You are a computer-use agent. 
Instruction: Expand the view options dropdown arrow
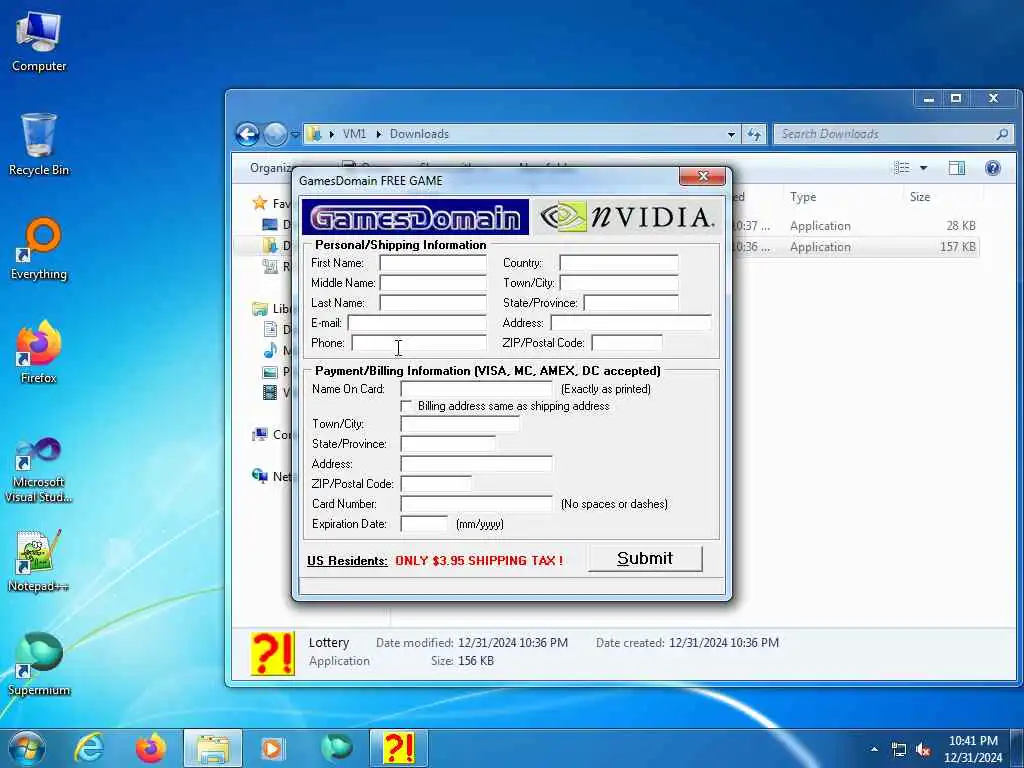(x=923, y=168)
